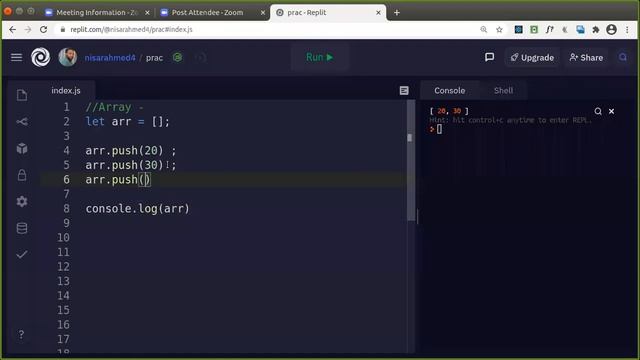Open the Unit tests checkmark icon

[x=22, y=254]
